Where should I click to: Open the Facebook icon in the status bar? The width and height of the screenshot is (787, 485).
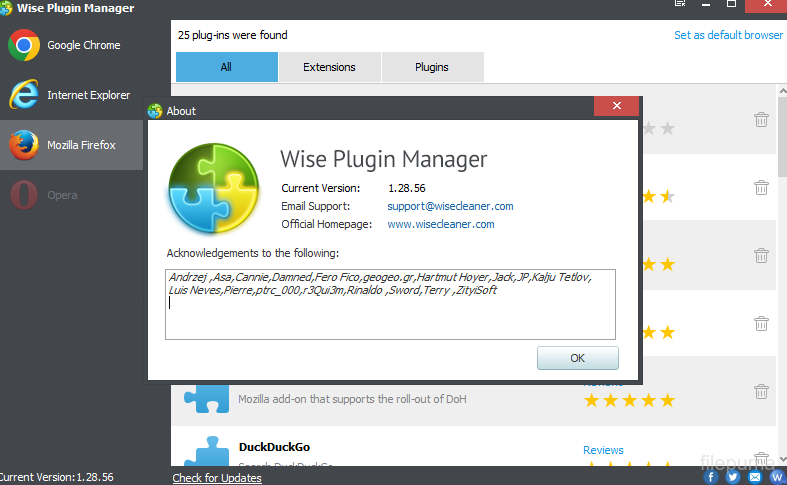pos(711,476)
